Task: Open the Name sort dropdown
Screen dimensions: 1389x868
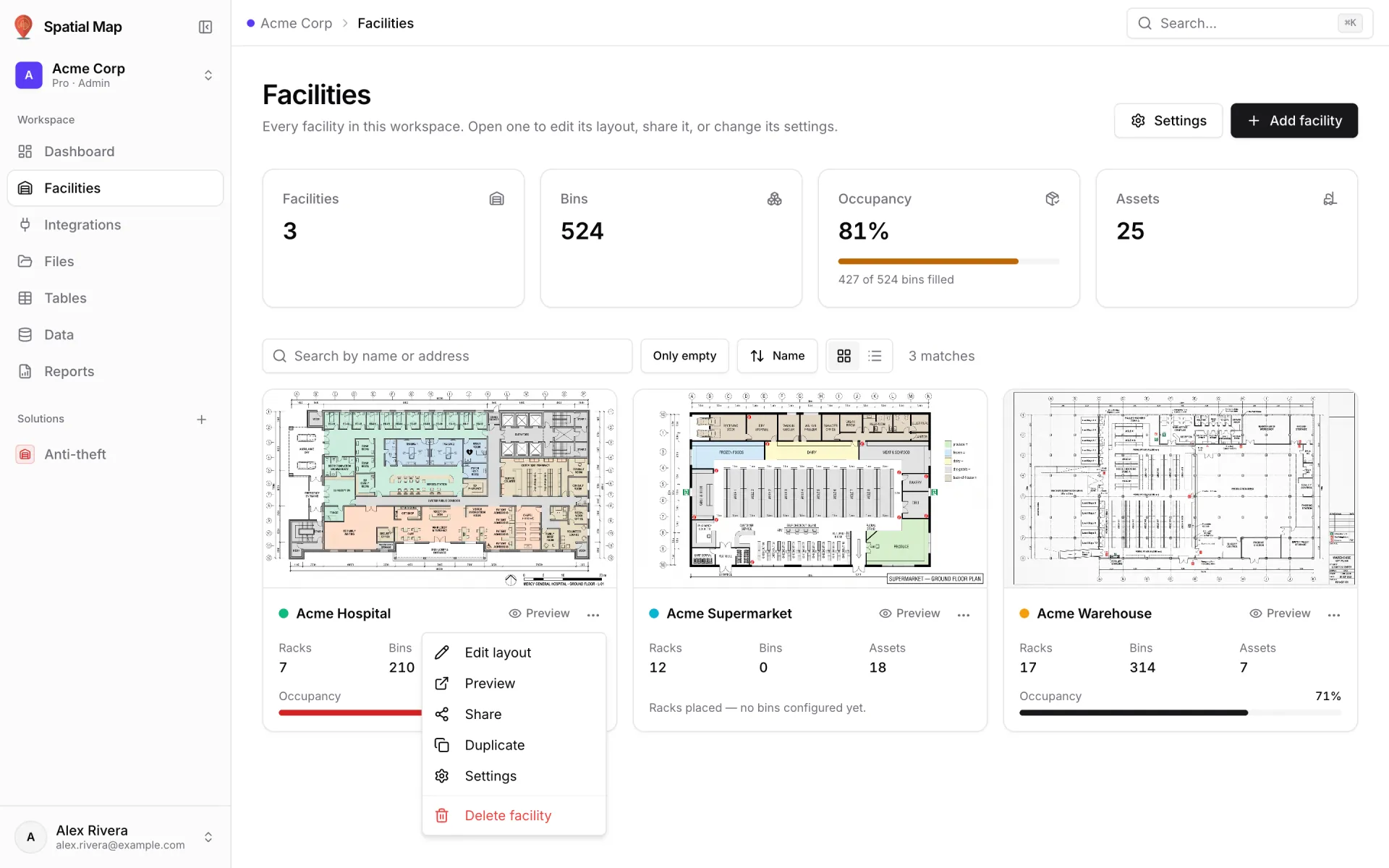Action: click(x=777, y=356)
